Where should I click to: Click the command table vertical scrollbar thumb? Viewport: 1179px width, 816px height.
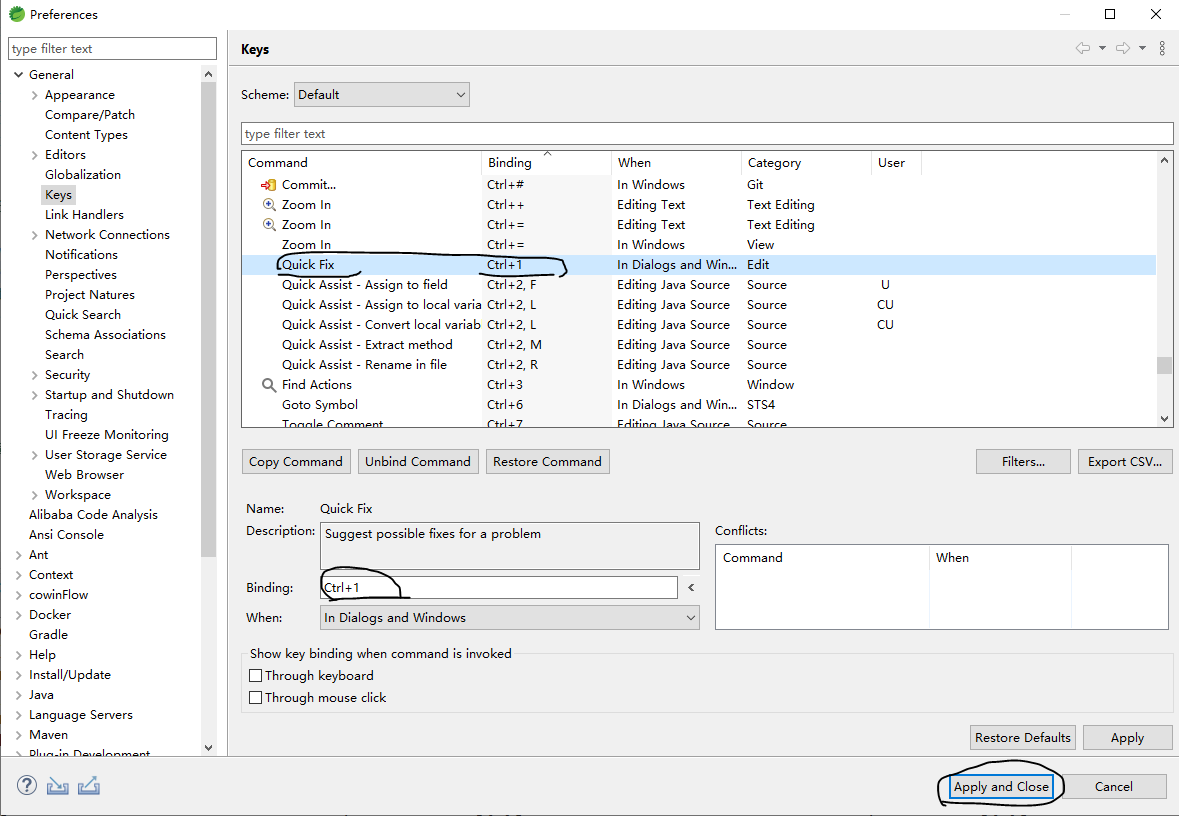(x=1164, y=365)
